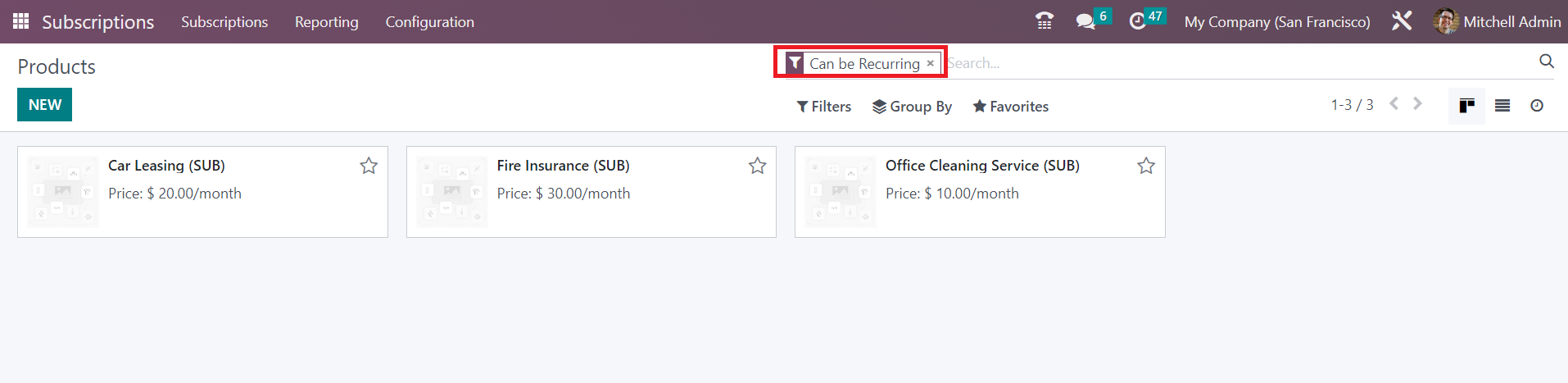The image size is (1568, 383).
Task: Click the NEW button
Action: (45, 105)
